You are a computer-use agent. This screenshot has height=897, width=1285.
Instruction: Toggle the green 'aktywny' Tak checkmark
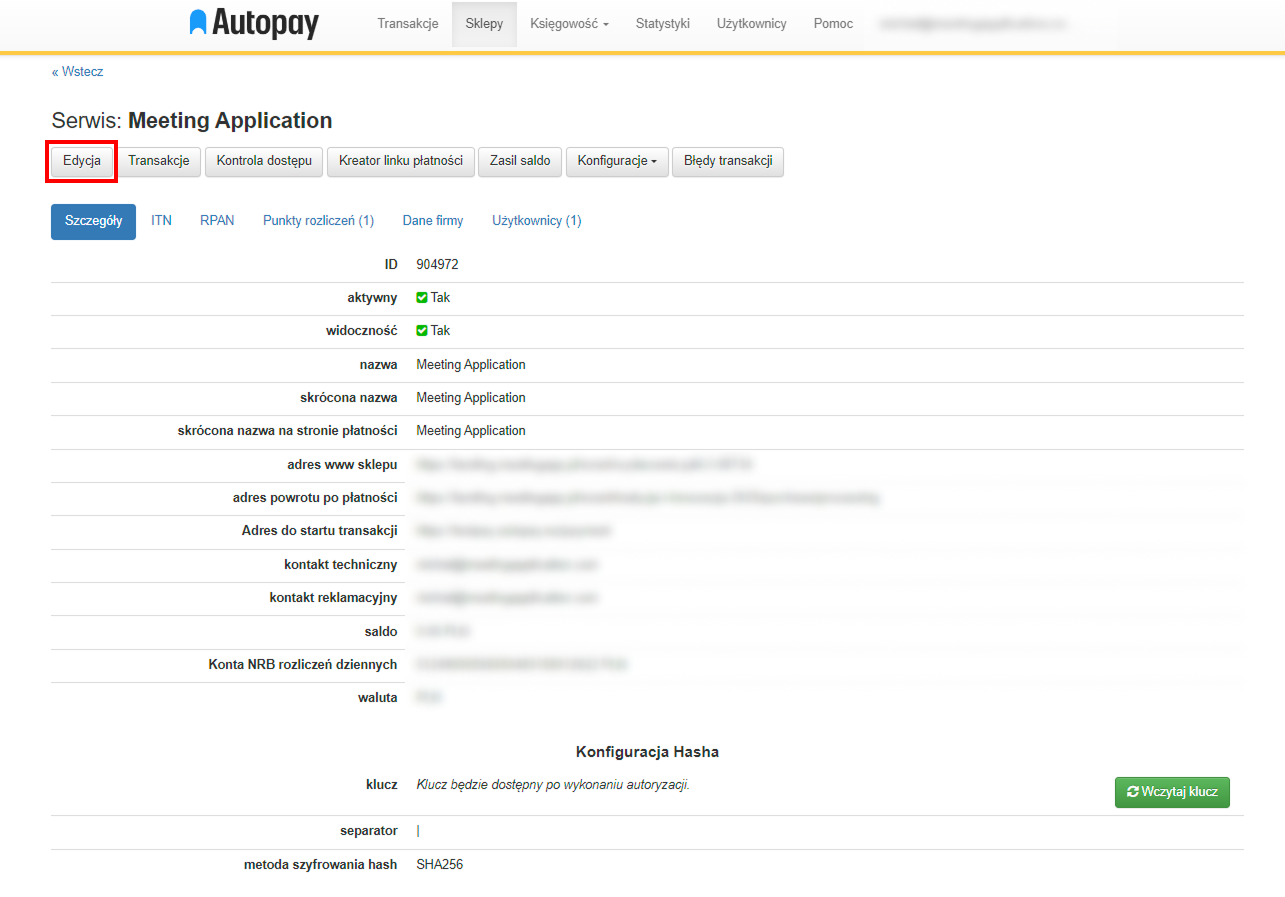click(422, 297)
